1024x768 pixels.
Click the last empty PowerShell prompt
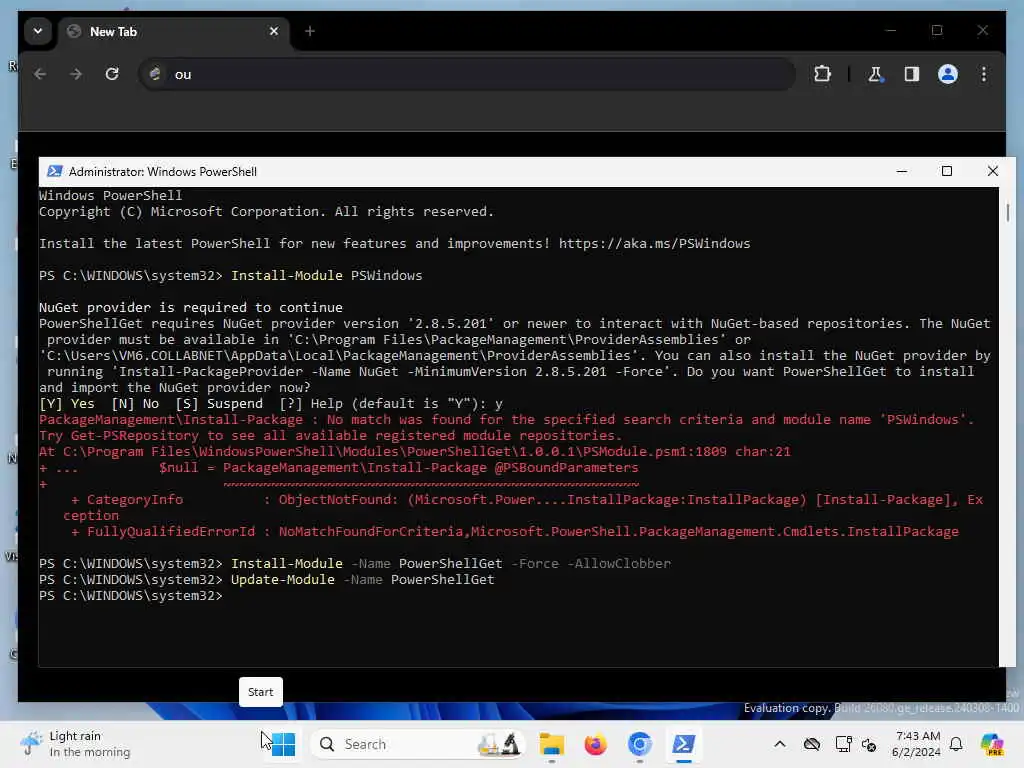tap(131, 596)
